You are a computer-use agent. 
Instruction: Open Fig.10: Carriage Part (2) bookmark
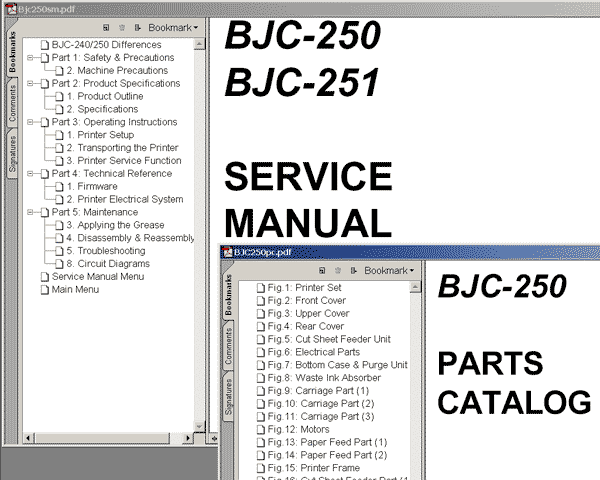pyautogui.click(x=321, y=403)
